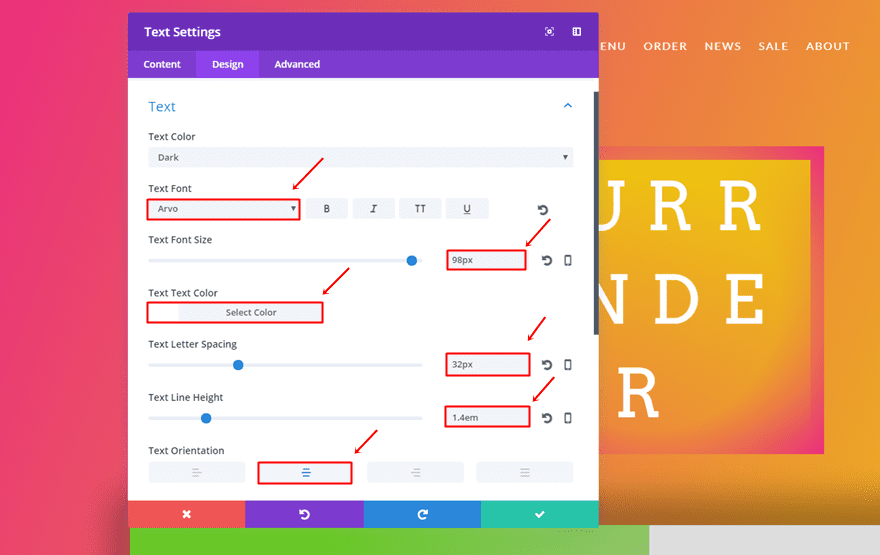
Task: Open the Text Color dropdown showing Dark
Action: [360, 157]
